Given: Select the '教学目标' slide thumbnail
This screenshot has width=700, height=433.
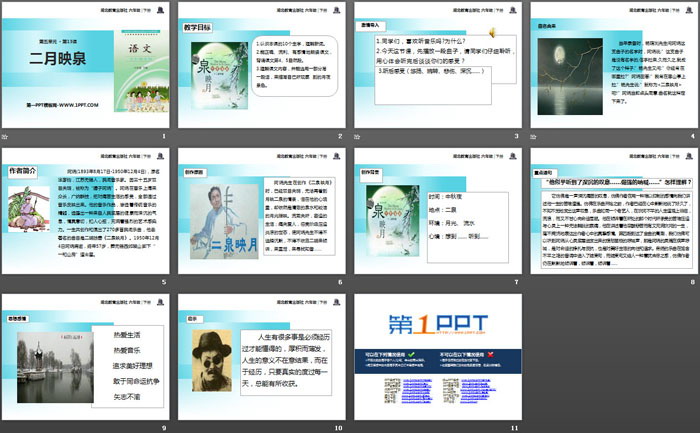Looking at the screenshot, I should (262, 65).
